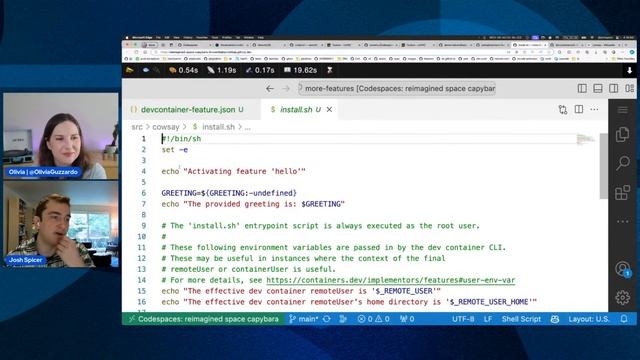Toggle the bottom panel layout icon

tap(598, 89)
